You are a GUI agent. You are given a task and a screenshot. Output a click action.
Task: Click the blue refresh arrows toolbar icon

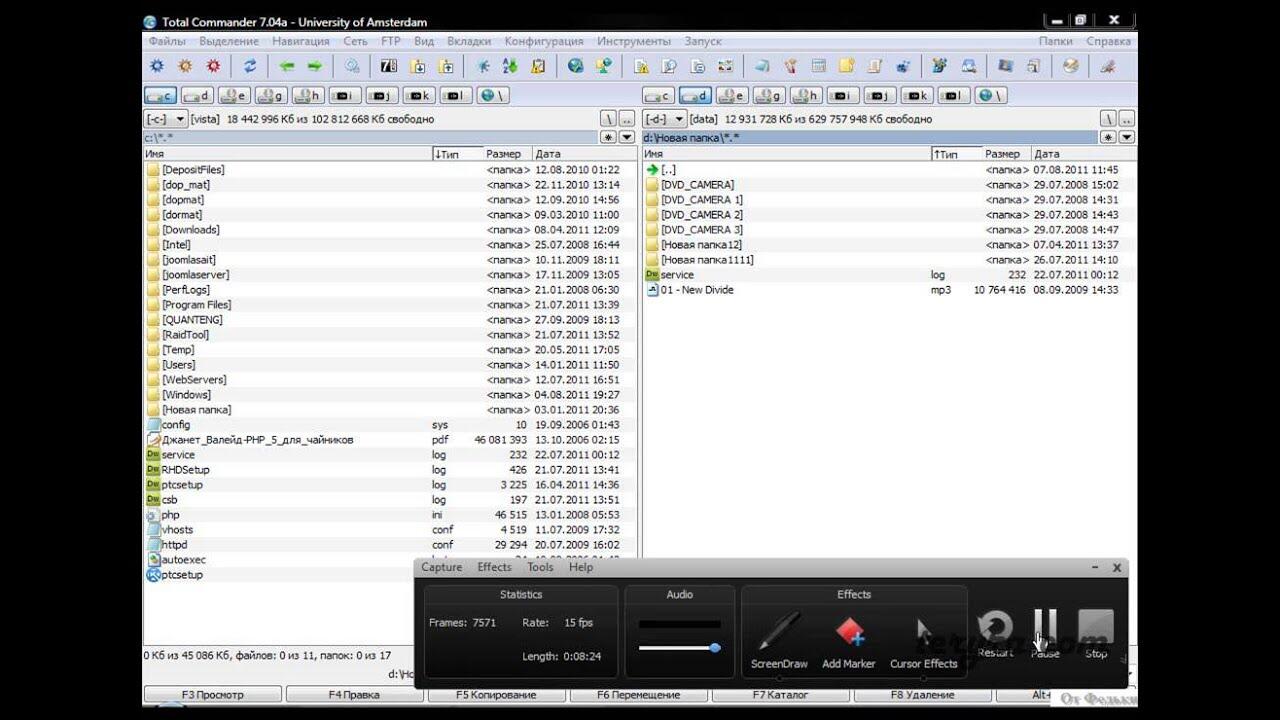pos(250,66)
